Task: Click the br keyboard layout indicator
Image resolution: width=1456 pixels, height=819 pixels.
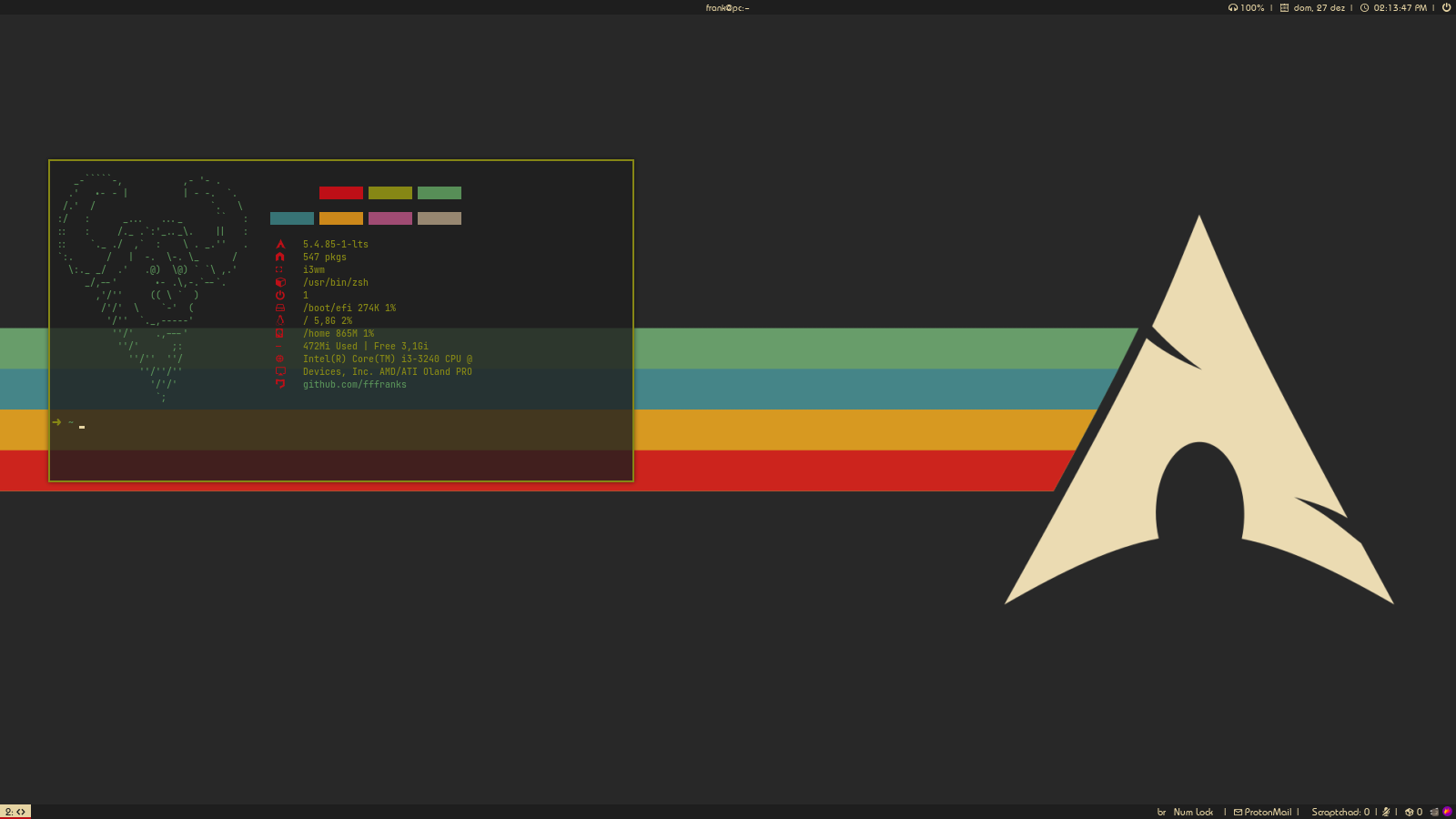Action: tap(1161, 812)
